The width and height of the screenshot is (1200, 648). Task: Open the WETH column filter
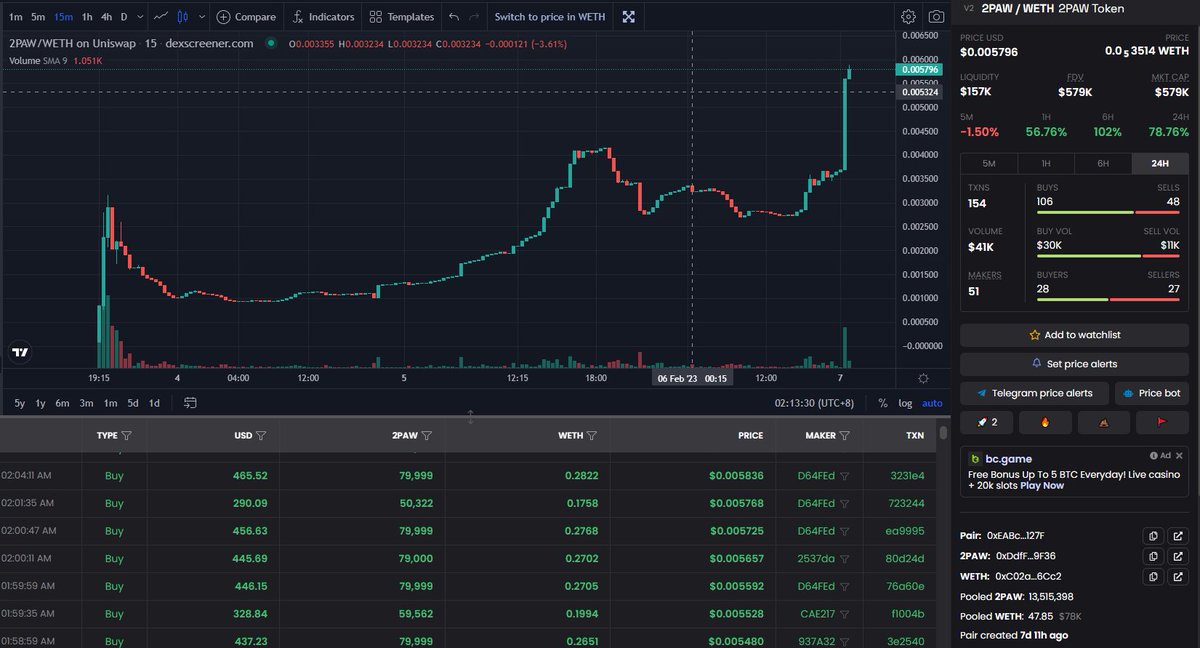(x=592, y=436)
